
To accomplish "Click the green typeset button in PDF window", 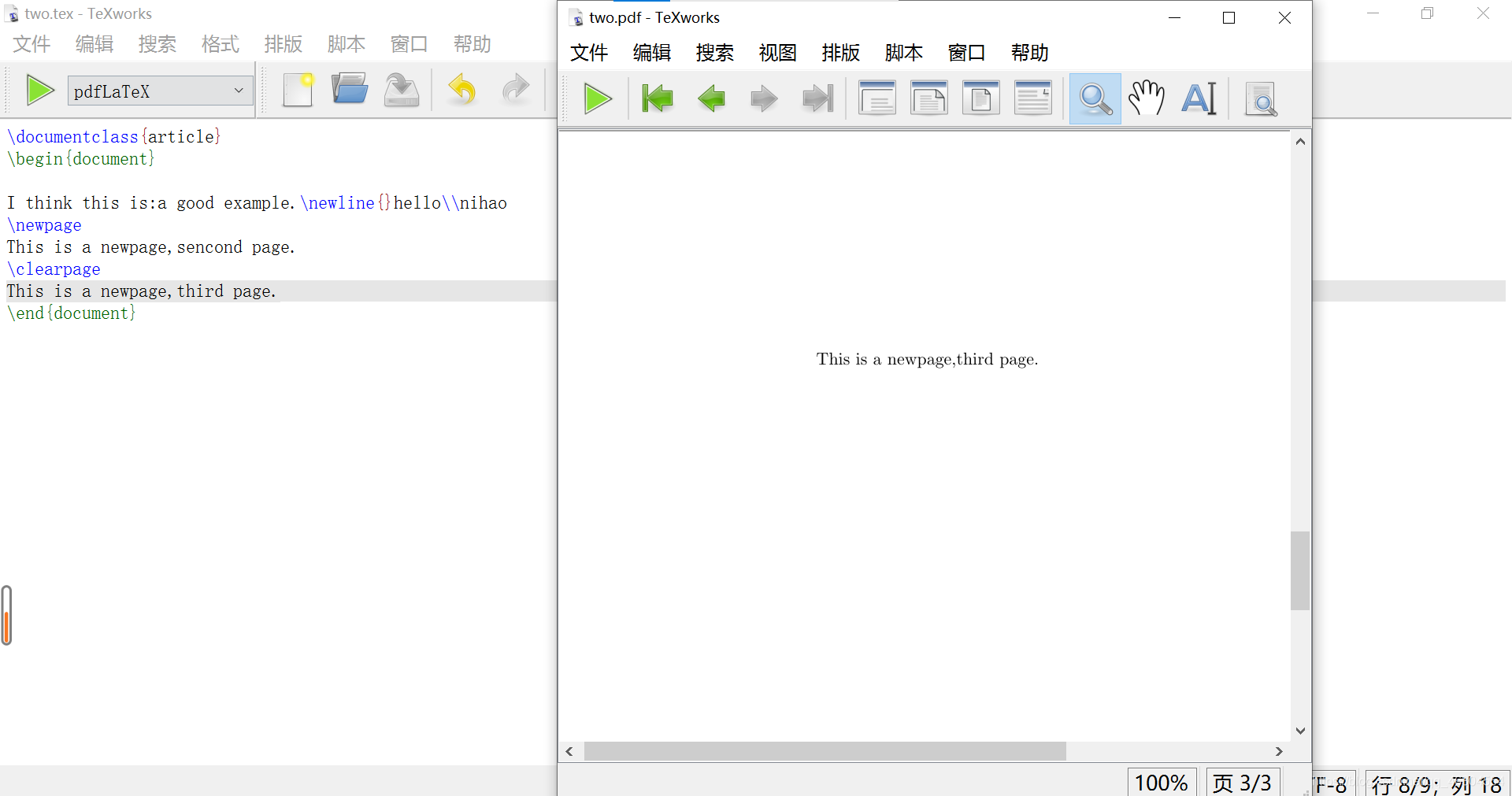I will click(598, 99).
